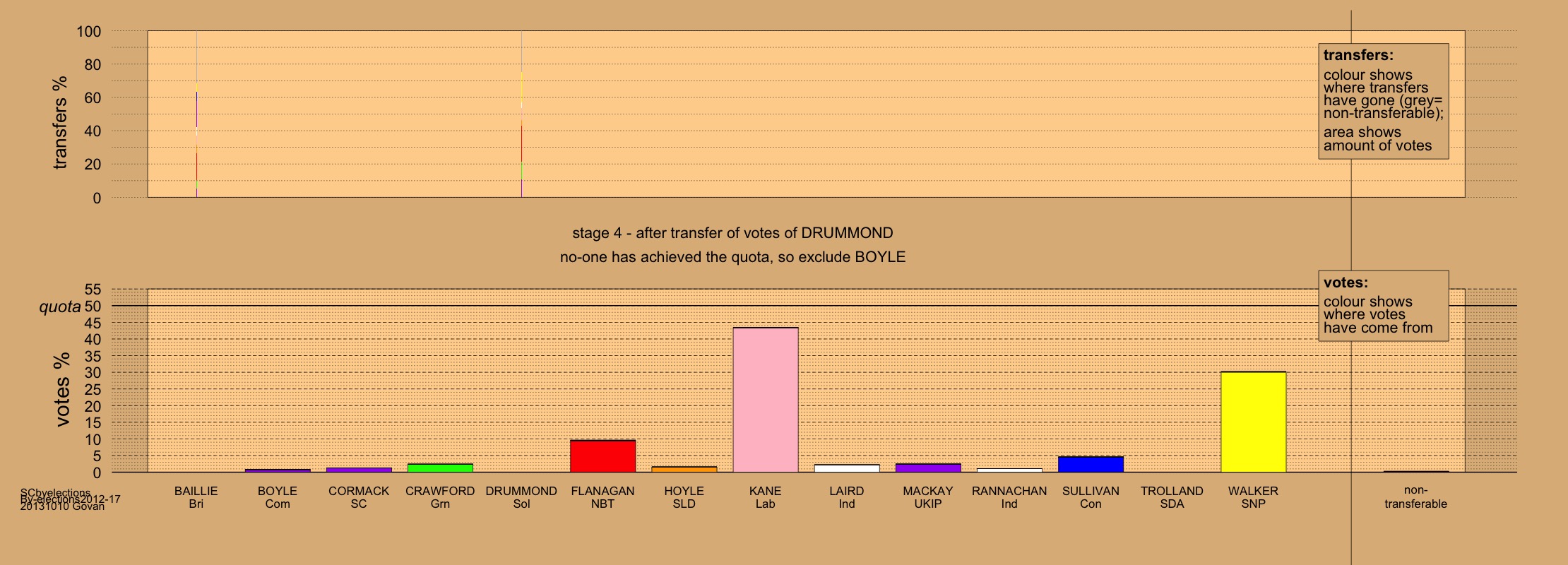Click the votes legend box
The image size is (1568, 565).
click(1383, 305)
